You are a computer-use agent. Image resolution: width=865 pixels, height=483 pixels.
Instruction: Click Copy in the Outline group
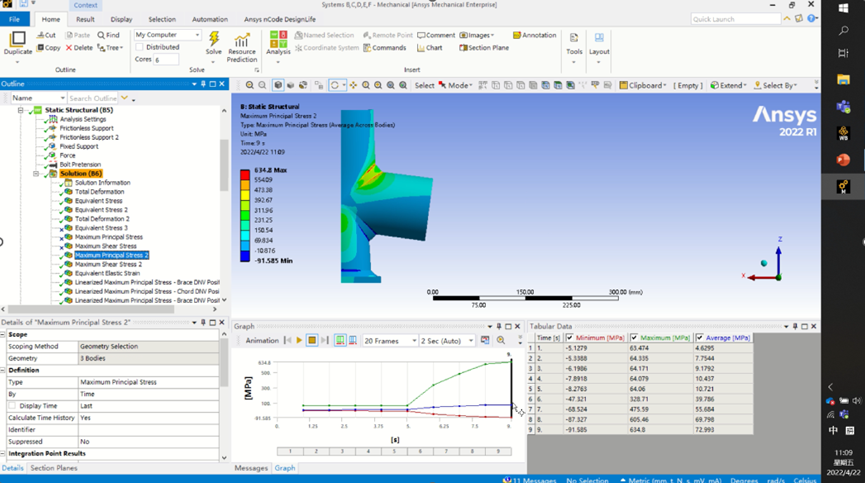pyautogui.click(x=49, y=48)
